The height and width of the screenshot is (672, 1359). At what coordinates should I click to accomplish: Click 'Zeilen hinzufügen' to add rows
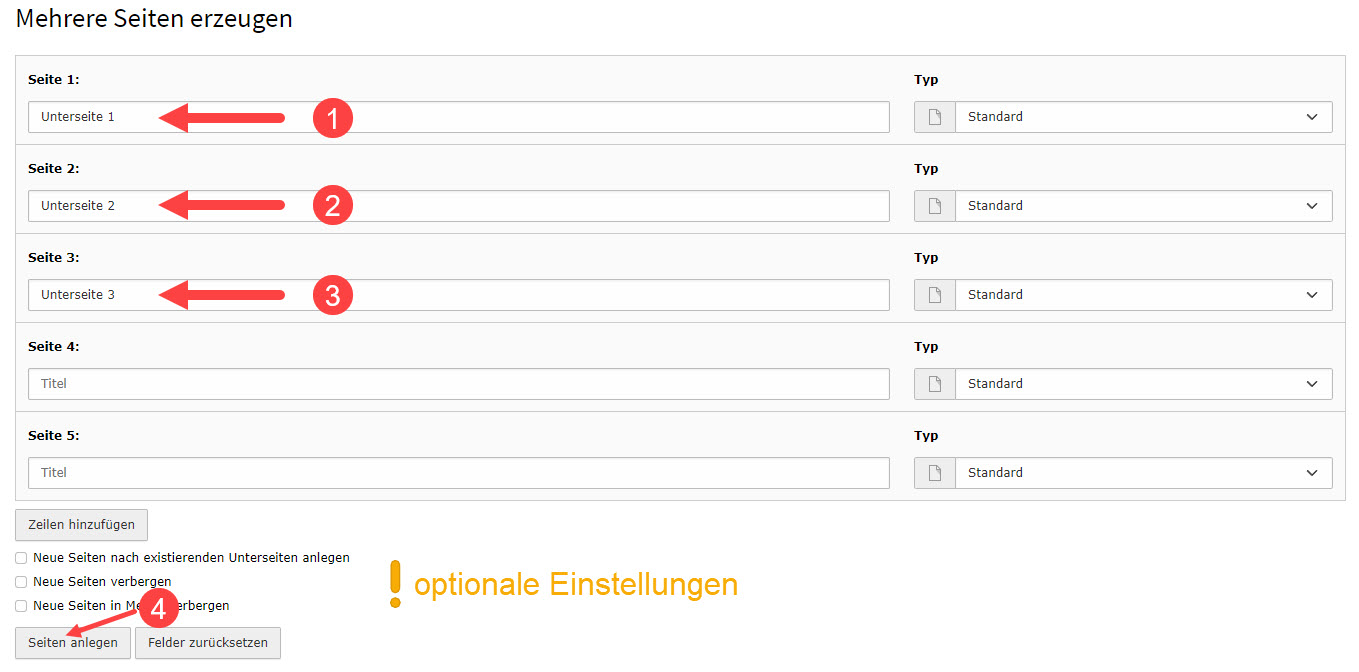click(x=81, y=525)
